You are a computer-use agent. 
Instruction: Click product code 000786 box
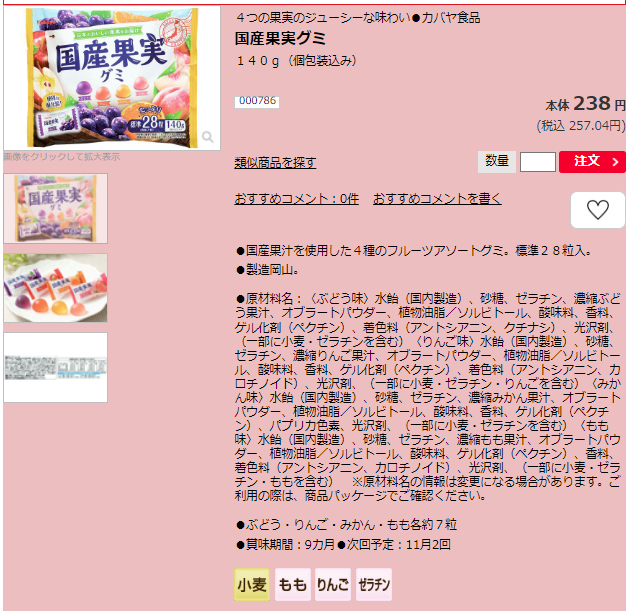tap(257, 101)
